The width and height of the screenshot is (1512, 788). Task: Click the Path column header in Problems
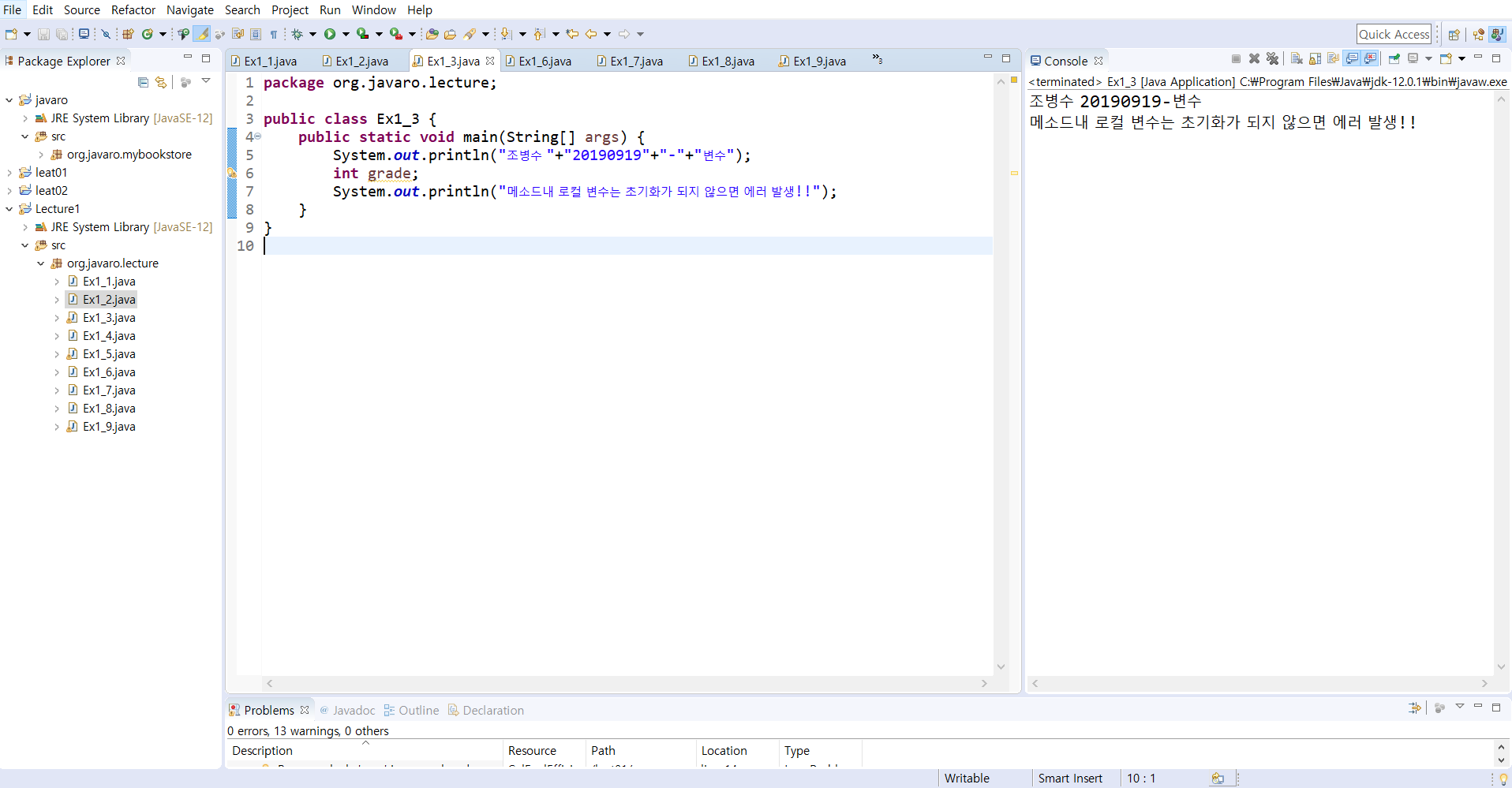[x=640, y=751]
